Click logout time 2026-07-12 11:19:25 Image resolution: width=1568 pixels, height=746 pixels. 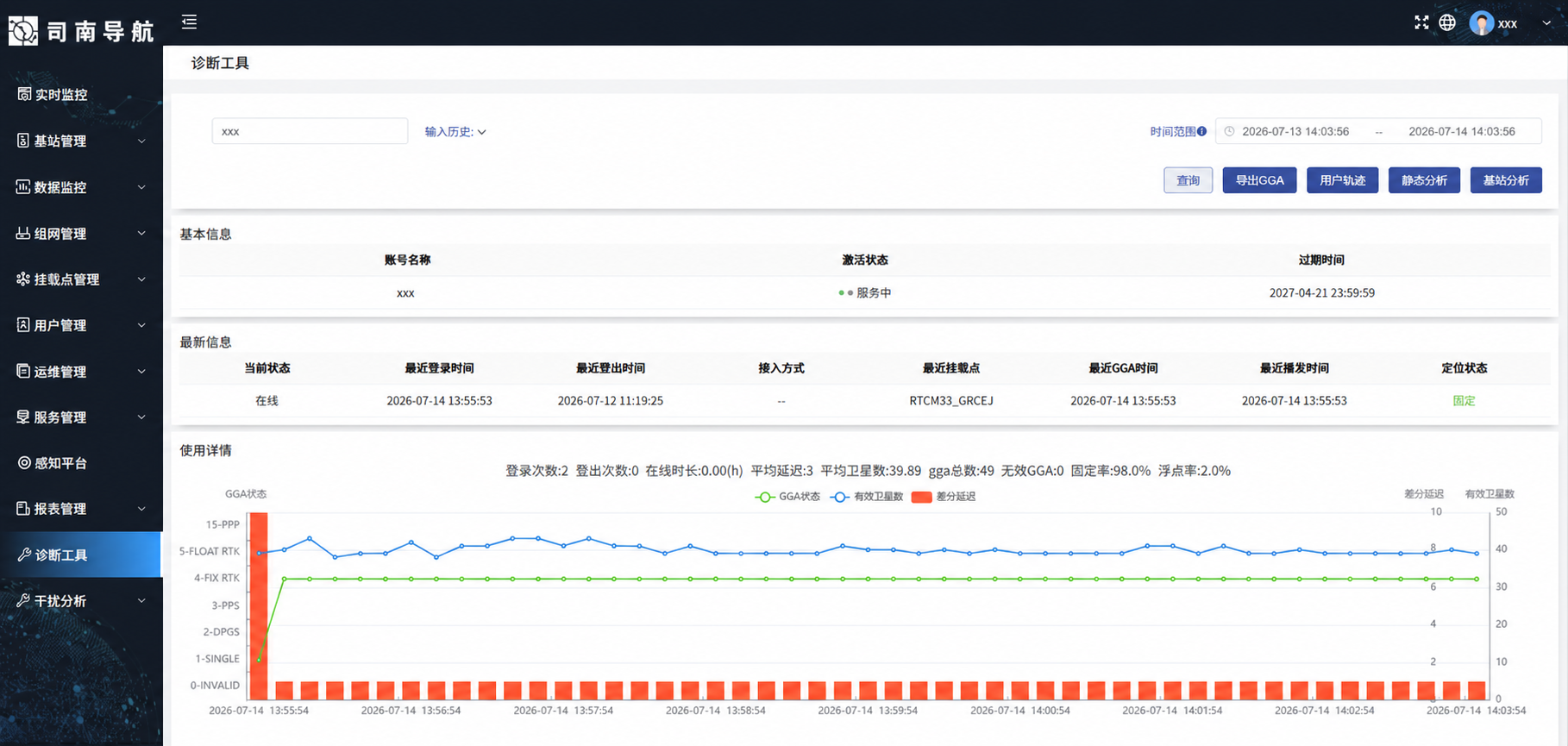(x=610, y=401)
